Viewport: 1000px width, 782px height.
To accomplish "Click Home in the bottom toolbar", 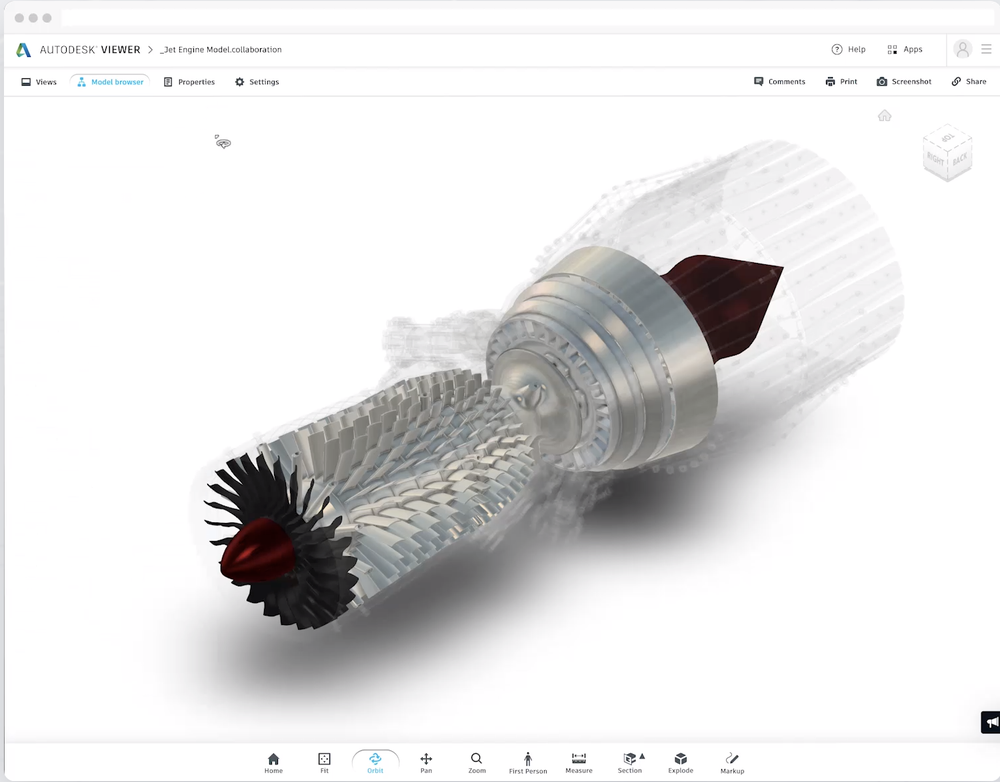I will [273, 761].
